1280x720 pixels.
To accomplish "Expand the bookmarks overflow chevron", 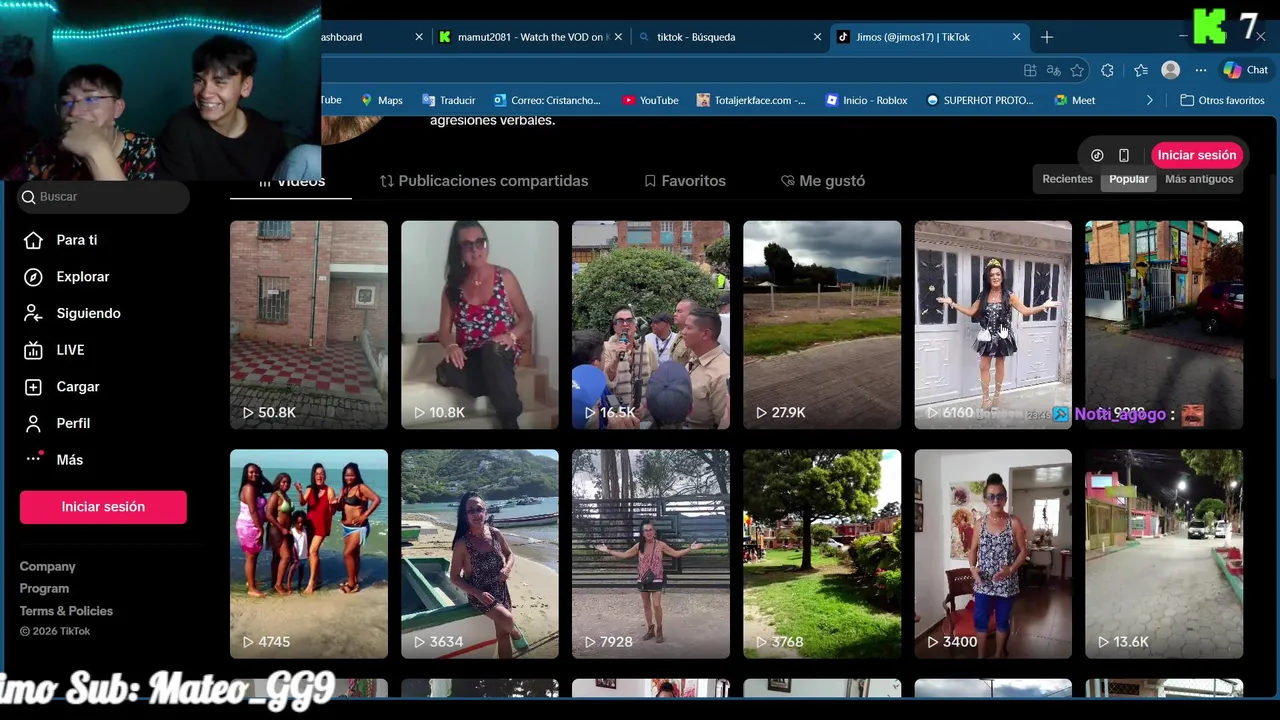I will [1149, 100].
